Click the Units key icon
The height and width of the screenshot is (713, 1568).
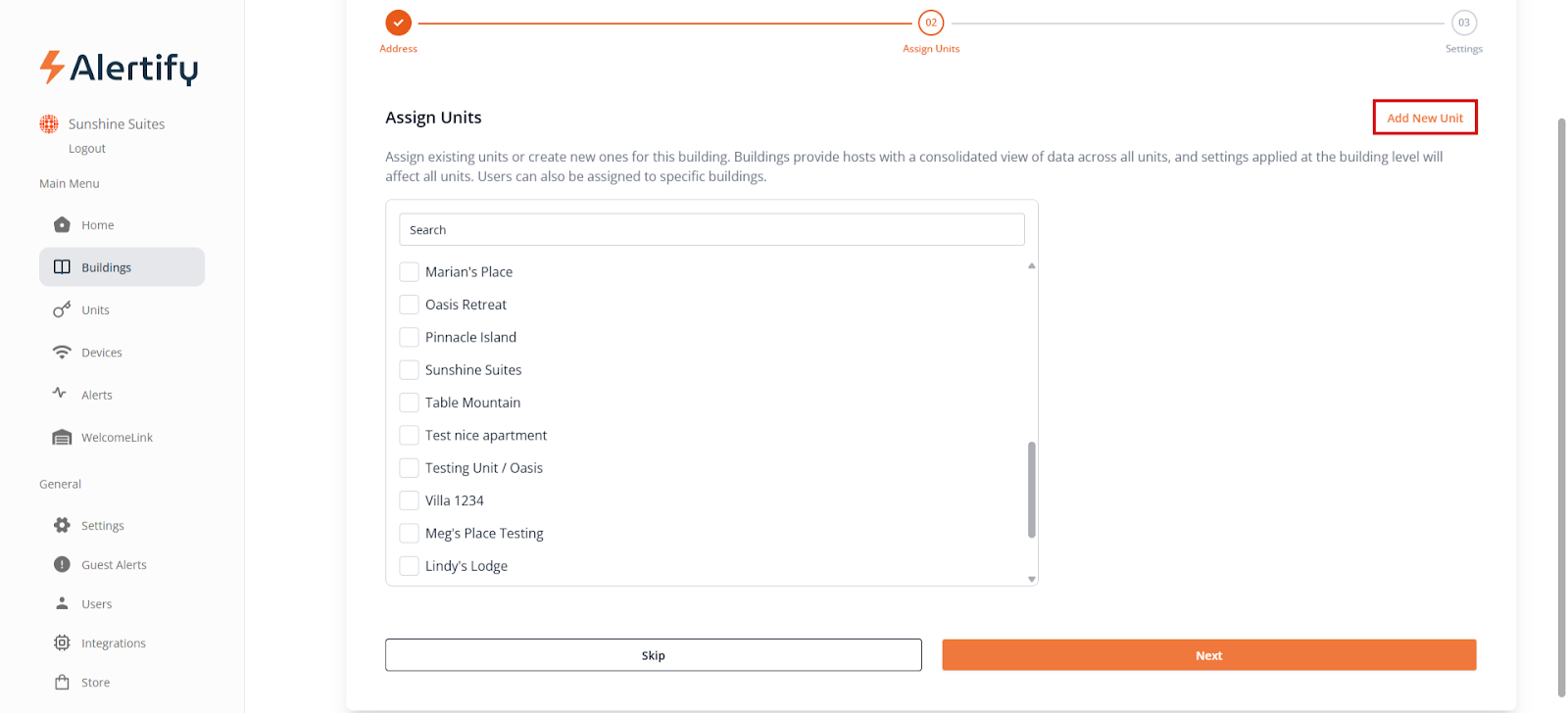(62, 309)
